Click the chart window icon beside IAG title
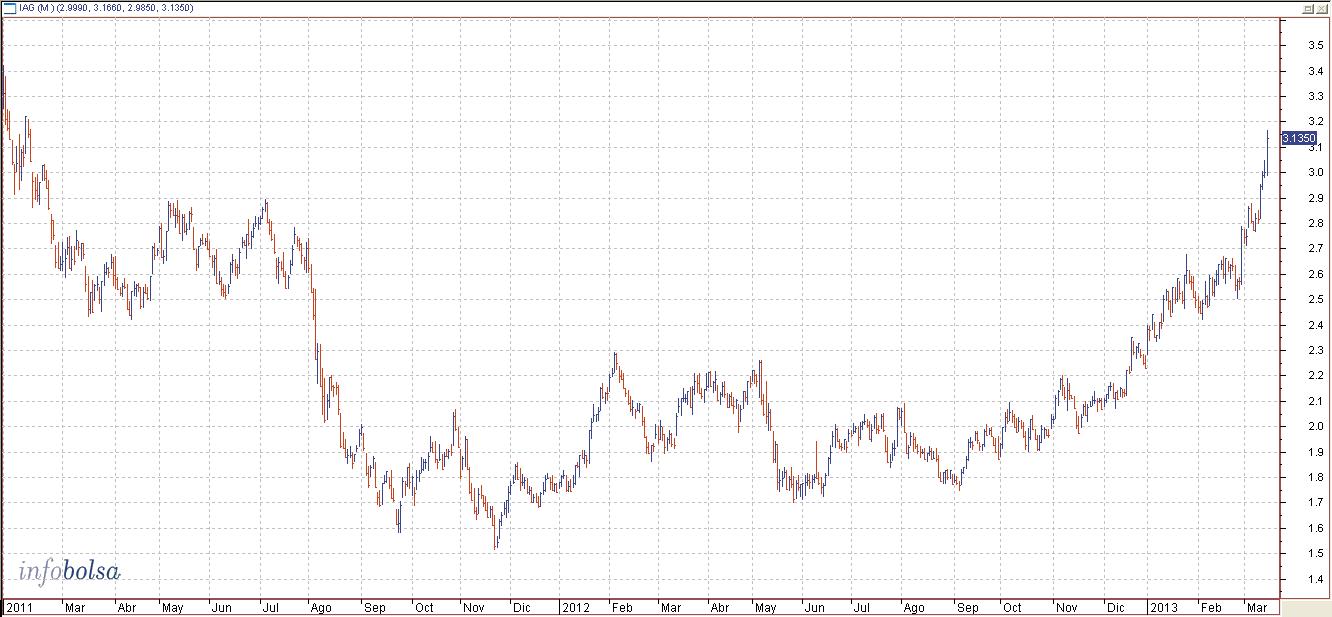The height and width of the screenshot is (617, 1332). coord(9,8)
